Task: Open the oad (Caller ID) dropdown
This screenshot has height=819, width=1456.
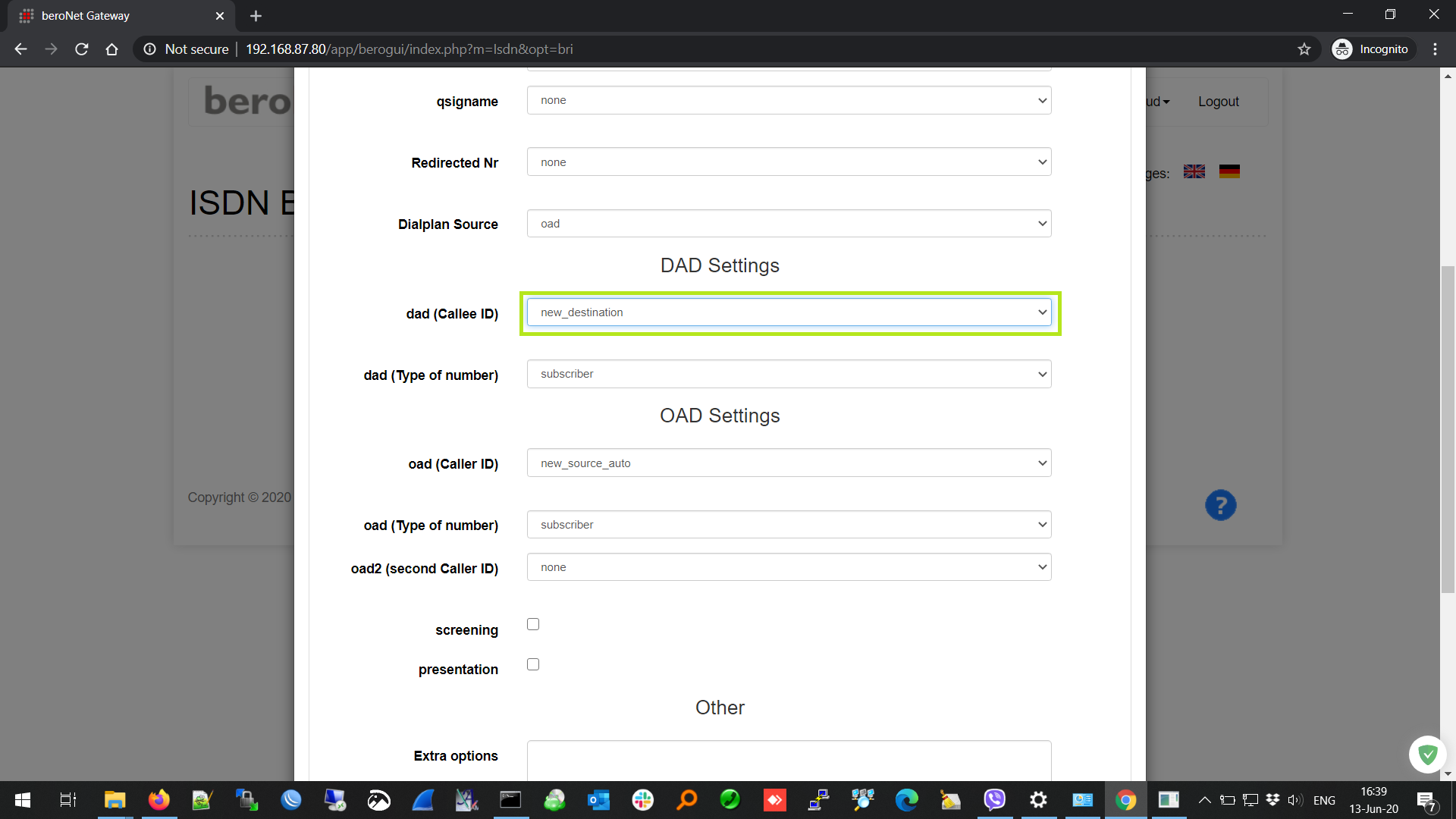Action: coord(789,463)
